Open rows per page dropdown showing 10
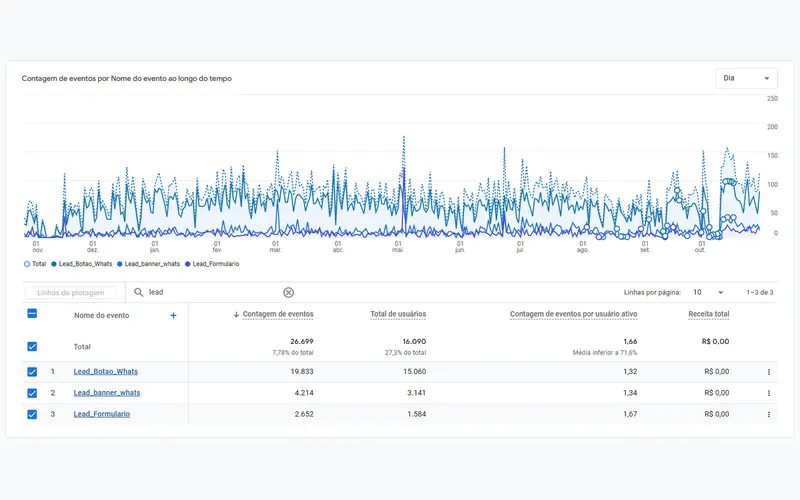The width and height of the screenshot is (800, 500). coord(708,292)
